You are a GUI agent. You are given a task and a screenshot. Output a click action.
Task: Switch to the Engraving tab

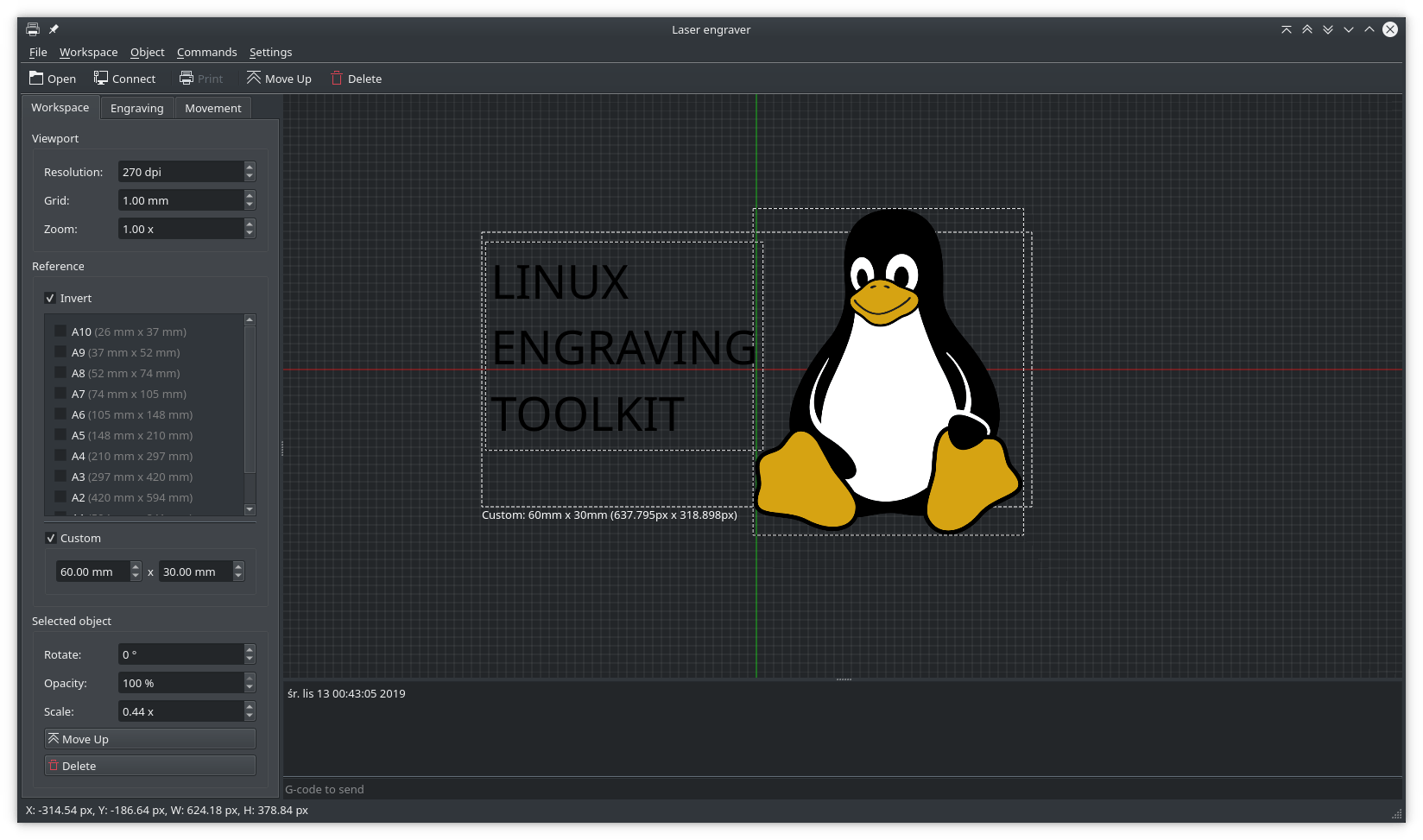coord(137,108)
